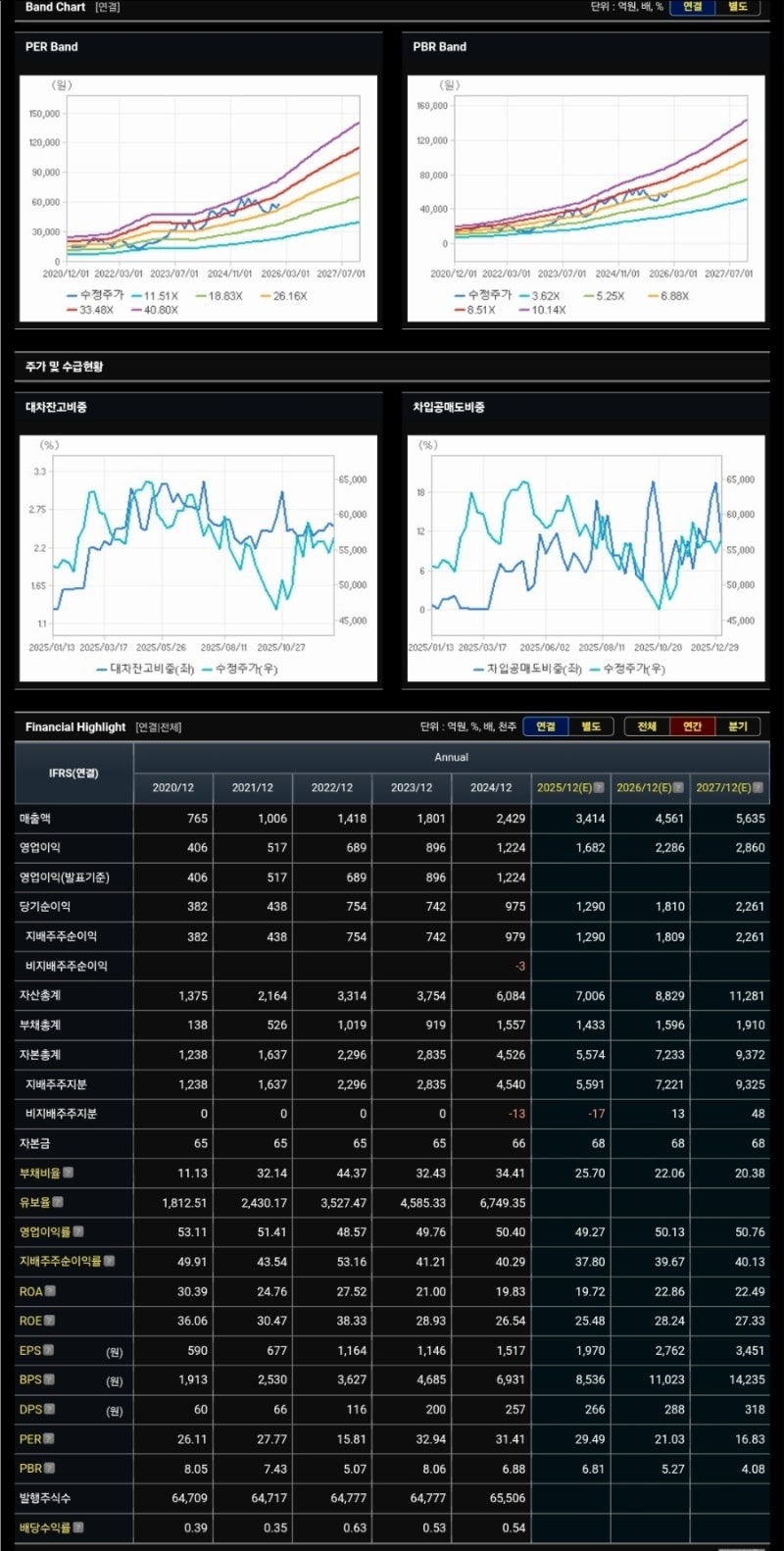The width and height of the screenshot is (784, 1551).
Task: Open help icon next to 2027/12(E)
Action: (x=758, y=787)
